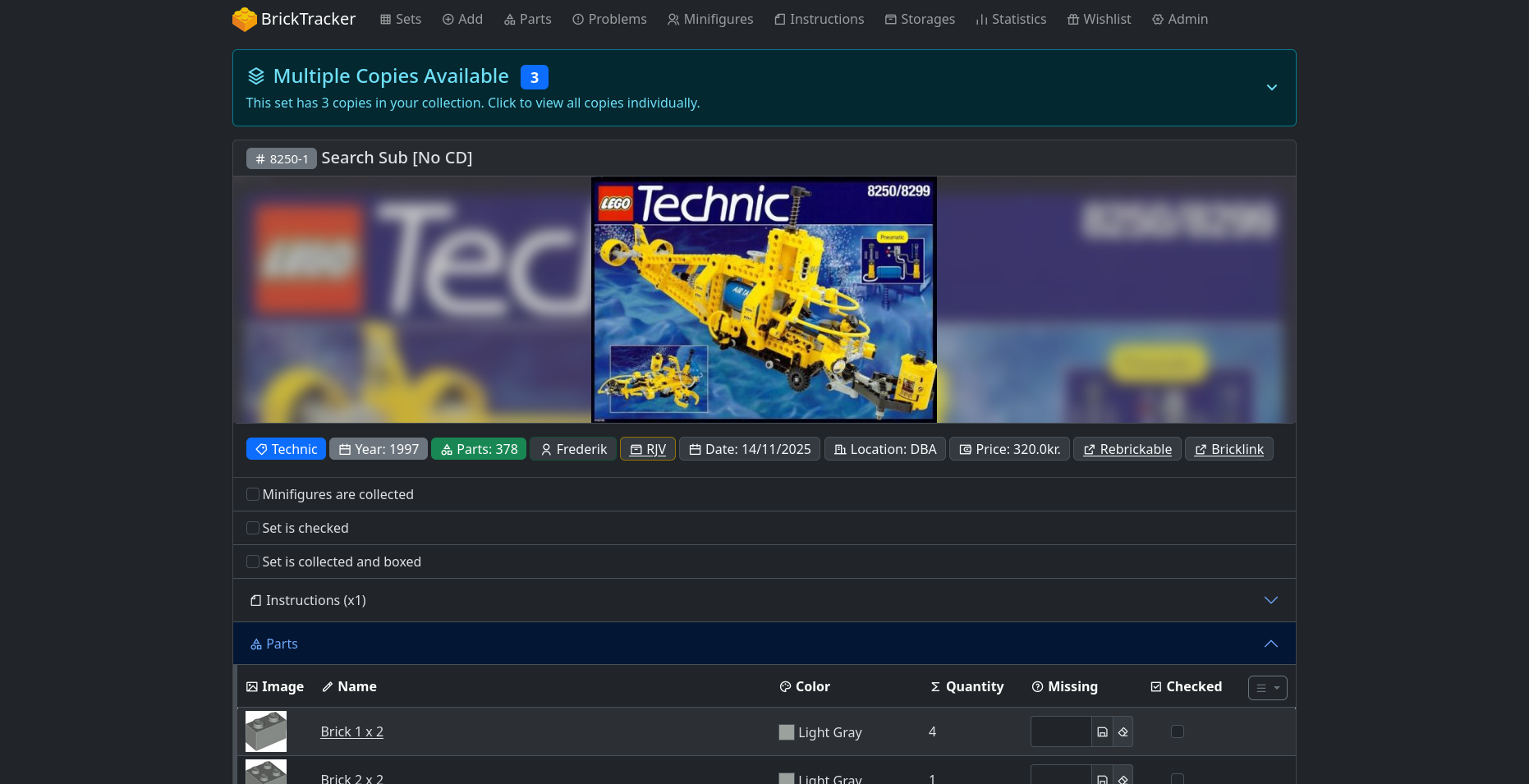1529x784 pixels.
Task: Click the Brick 1 x 2 part image
Action: (266, 731)
